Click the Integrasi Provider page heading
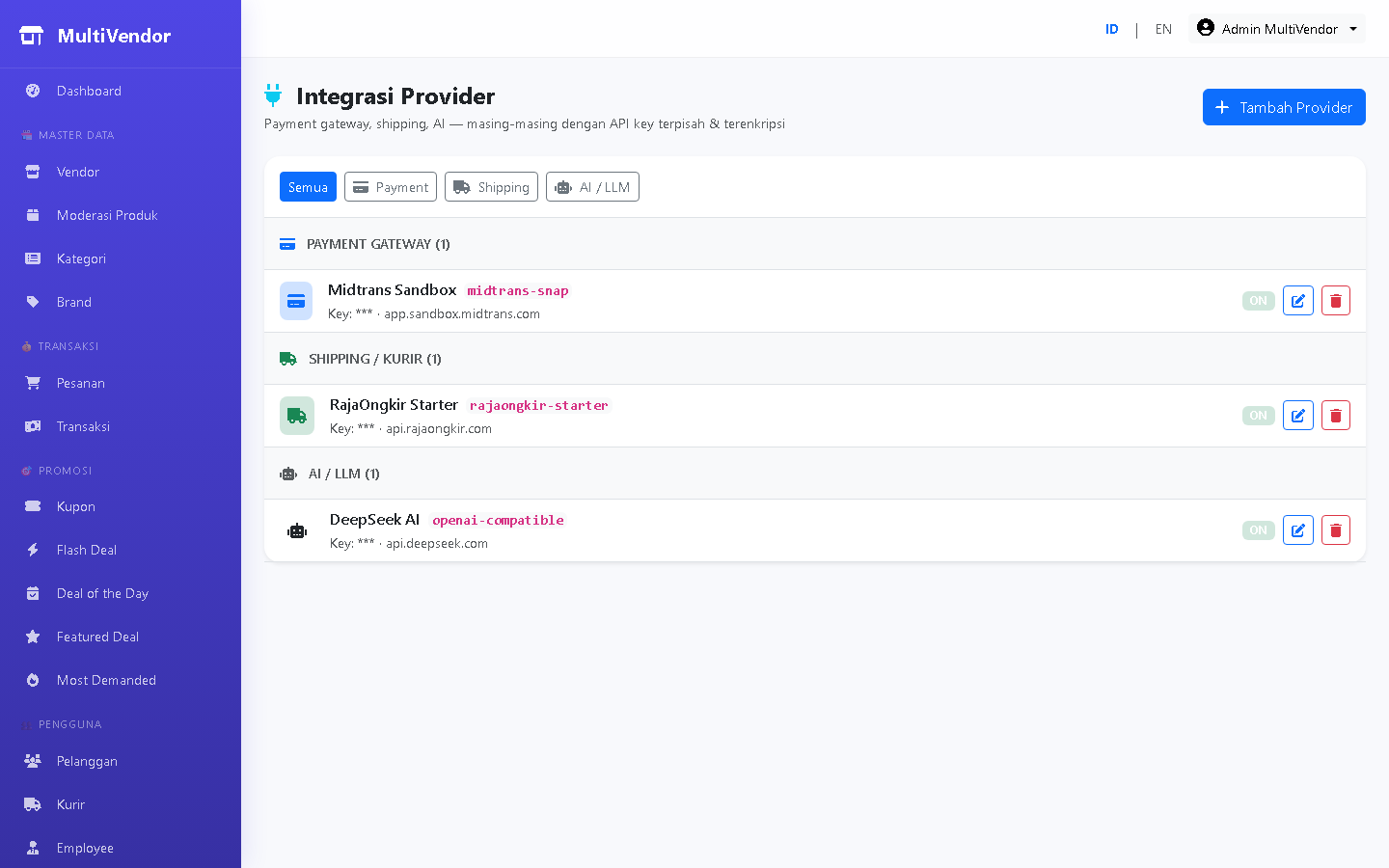1389x868 pixels. [x=395, y=96]
